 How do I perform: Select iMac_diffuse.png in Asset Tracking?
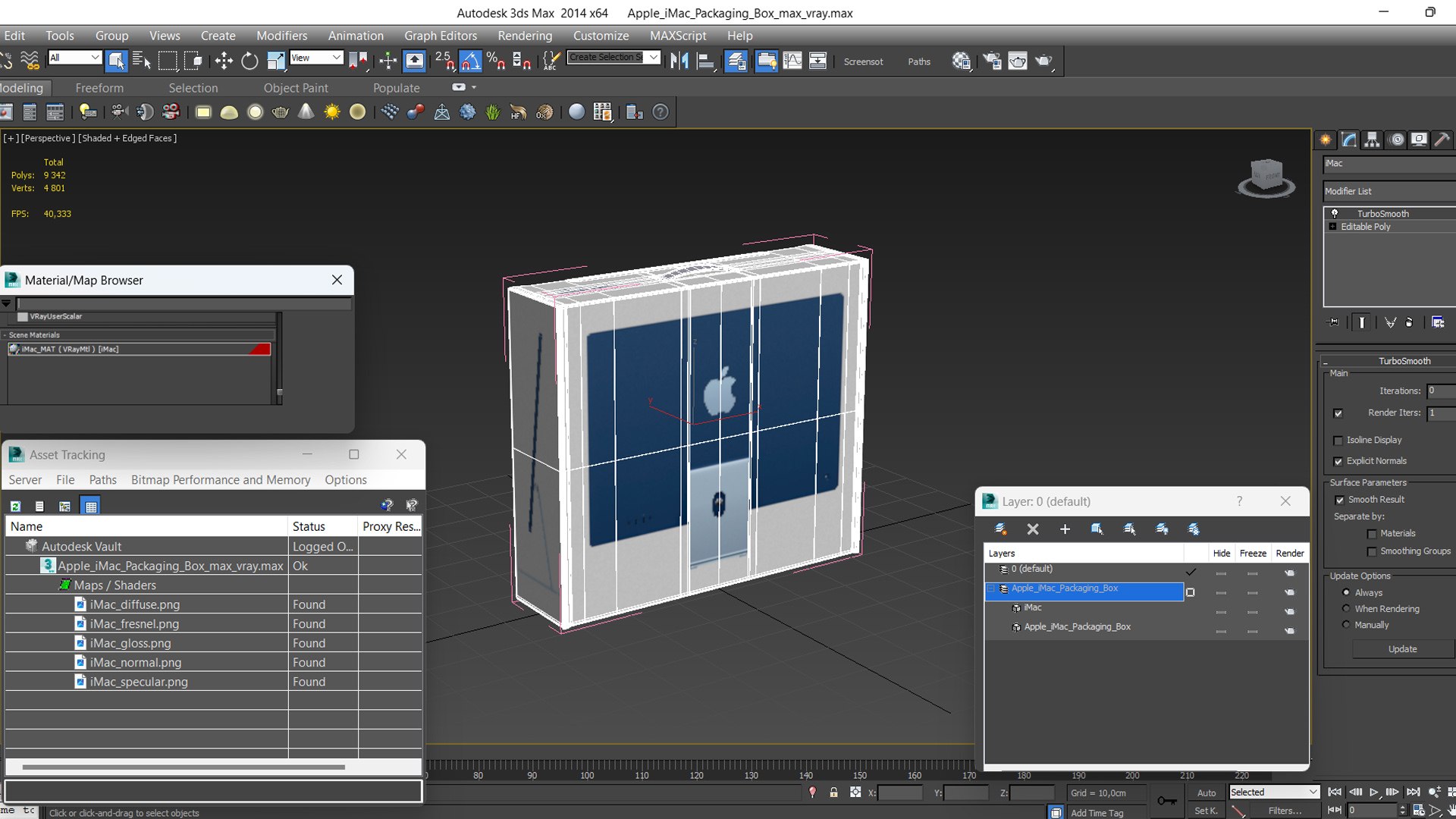tap(134, 604)
